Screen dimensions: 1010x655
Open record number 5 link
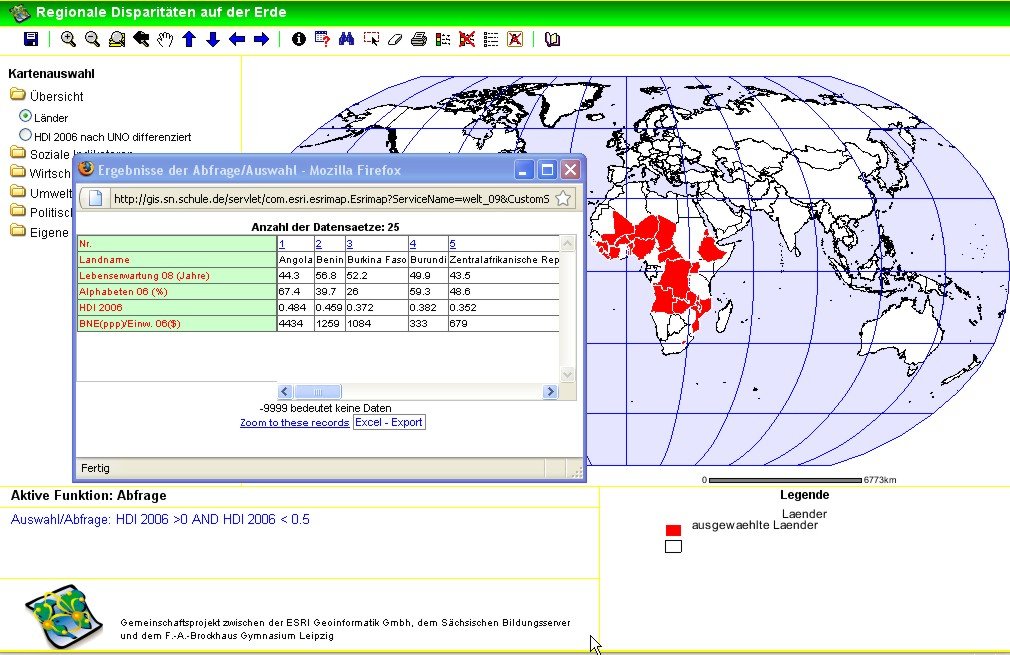click(x=452, y=243)
